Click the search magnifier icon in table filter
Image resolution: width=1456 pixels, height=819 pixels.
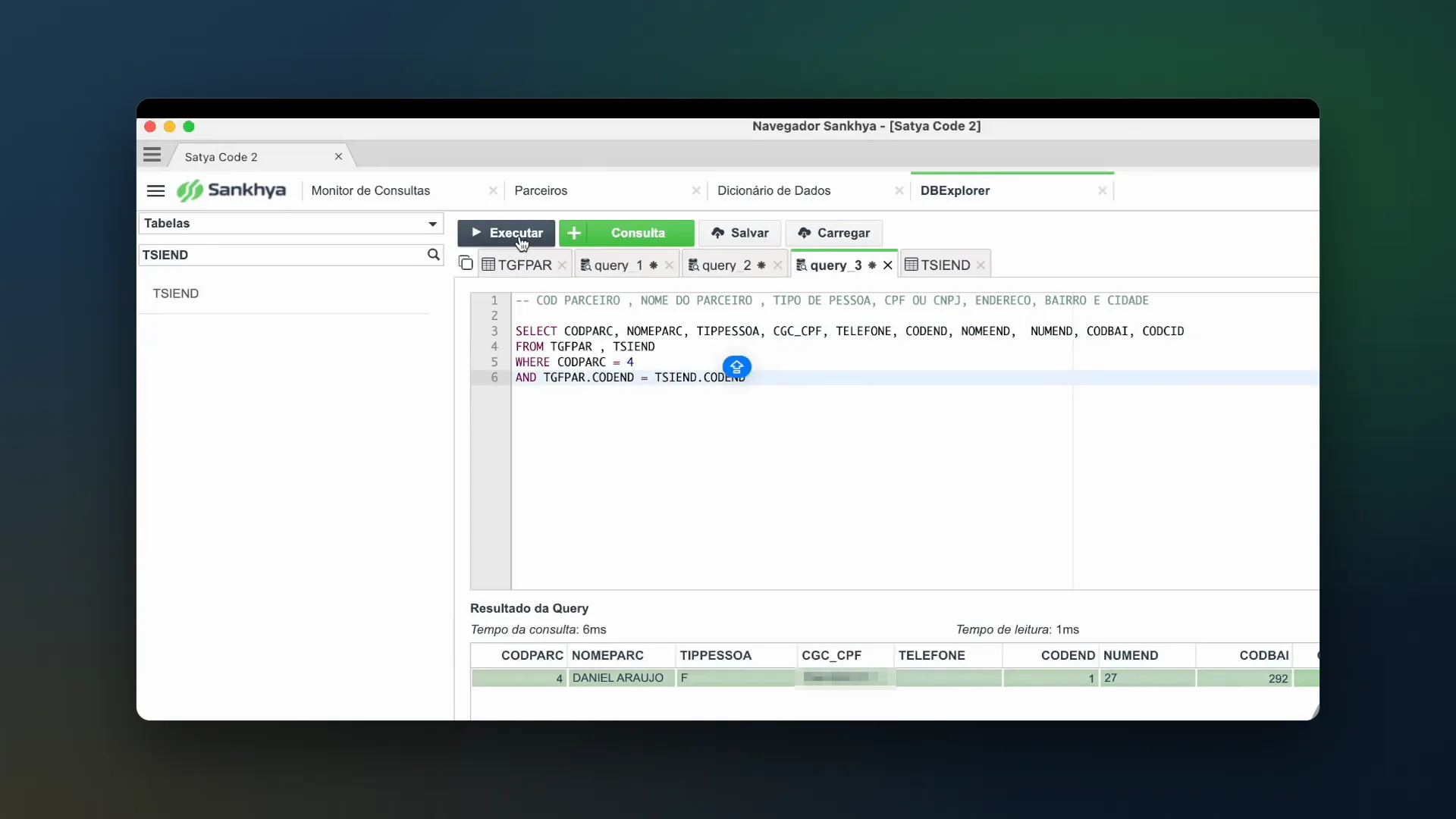click(433, 255)
